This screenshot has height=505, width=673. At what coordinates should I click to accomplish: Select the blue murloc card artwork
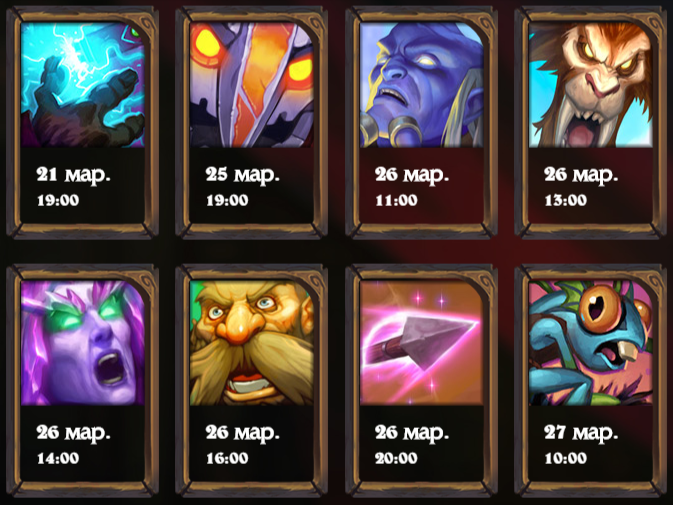click(x=591, y=343)
